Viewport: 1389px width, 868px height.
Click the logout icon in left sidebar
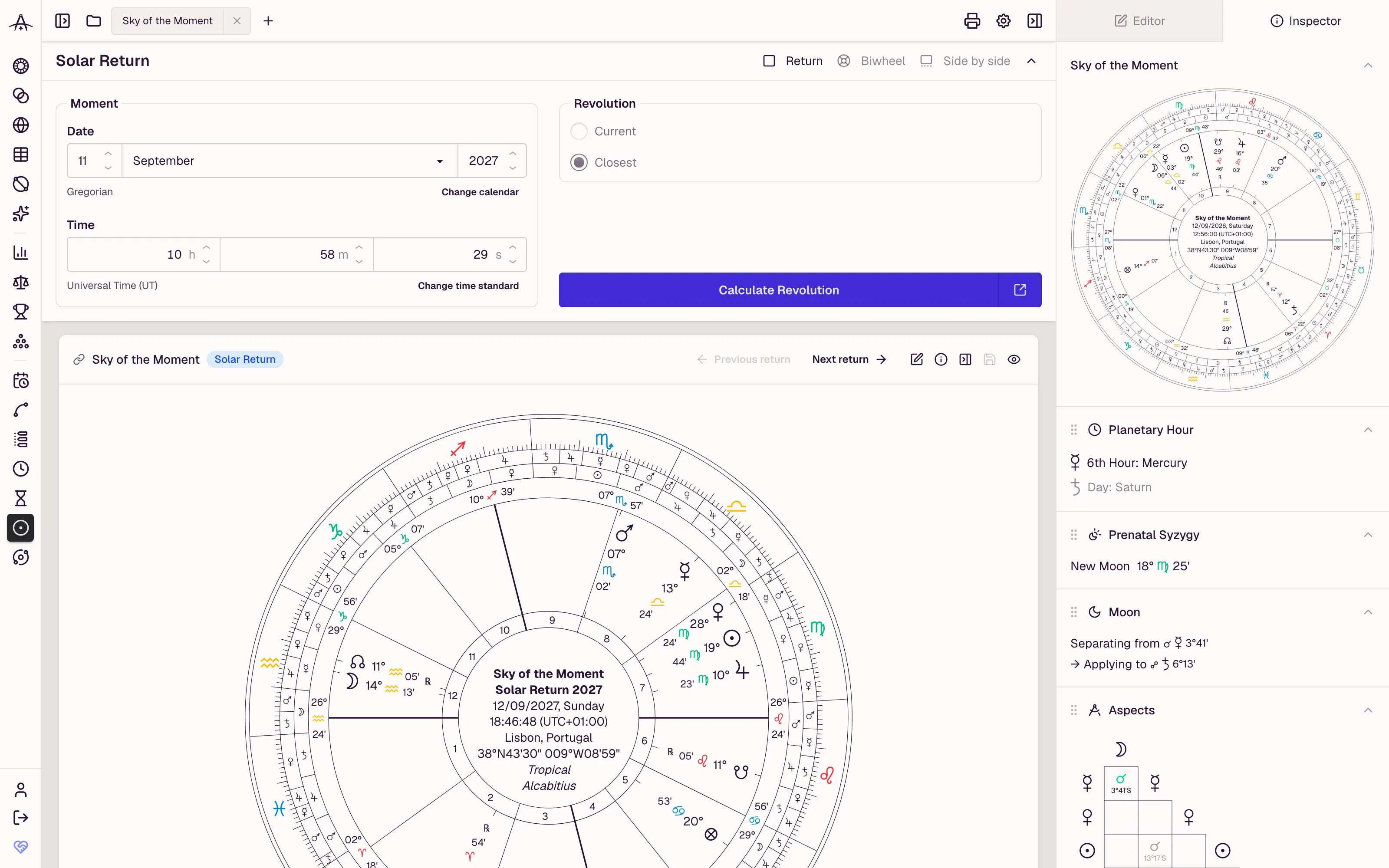[21, 818]
